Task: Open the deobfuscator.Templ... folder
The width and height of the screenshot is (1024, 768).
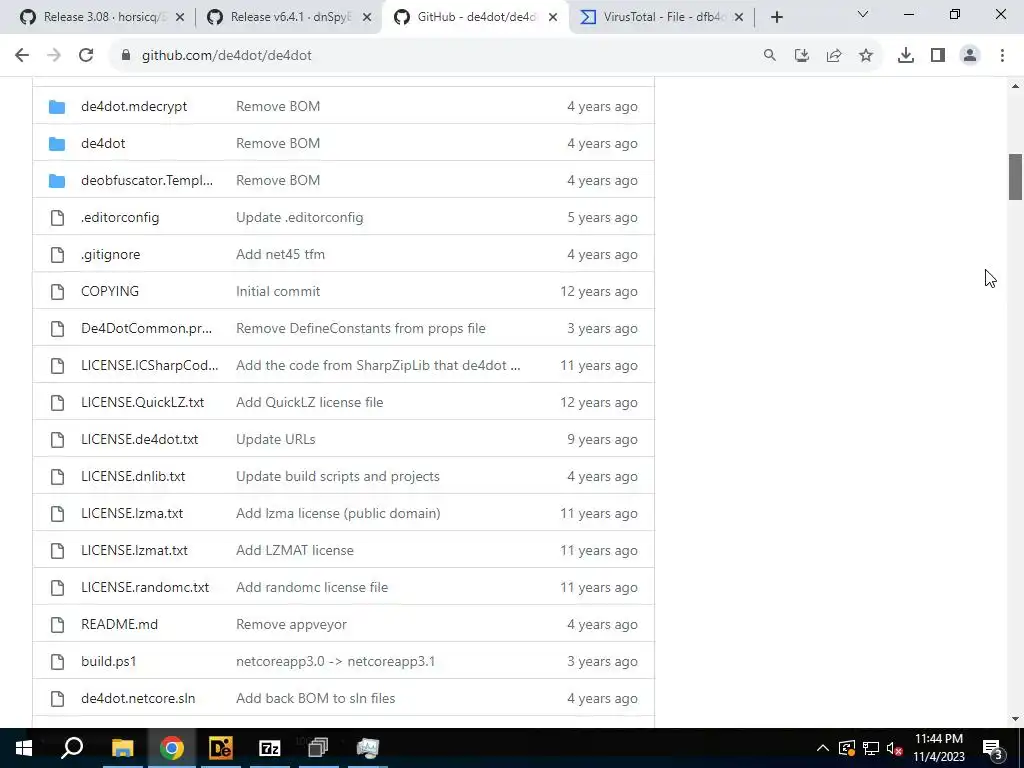Action: [147, 180]
